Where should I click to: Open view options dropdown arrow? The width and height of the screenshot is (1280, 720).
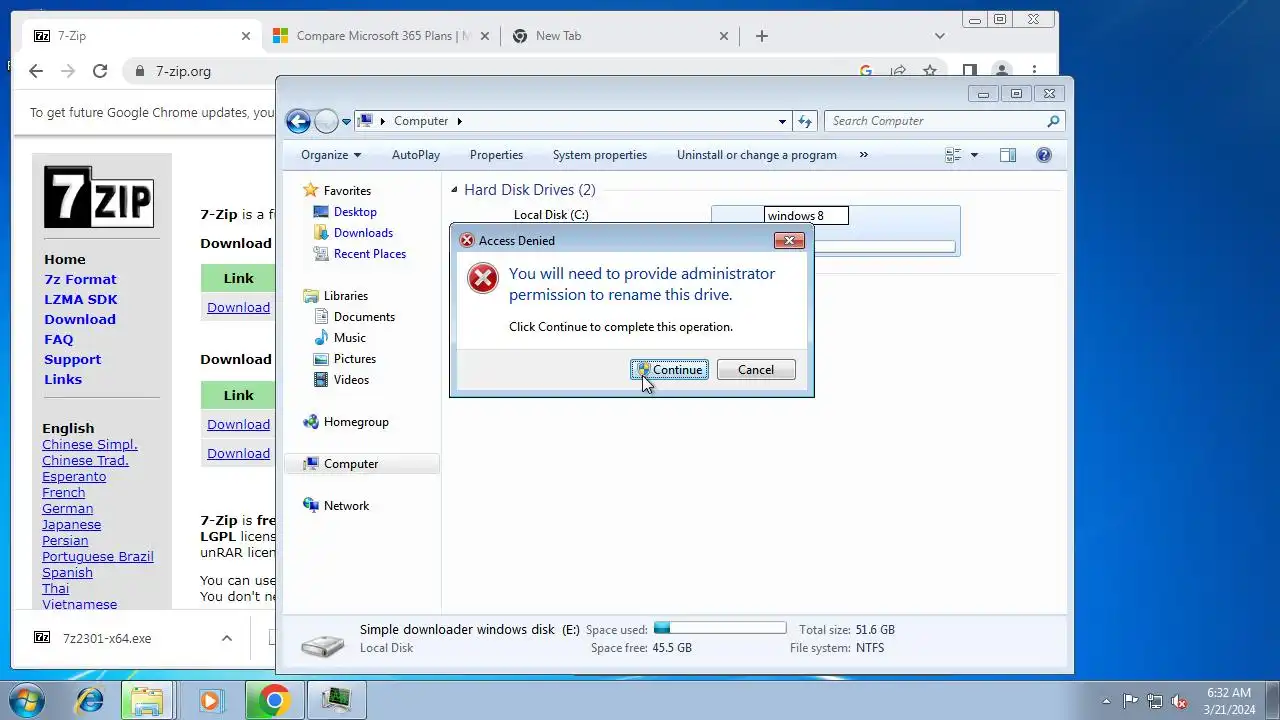(974, 155)
